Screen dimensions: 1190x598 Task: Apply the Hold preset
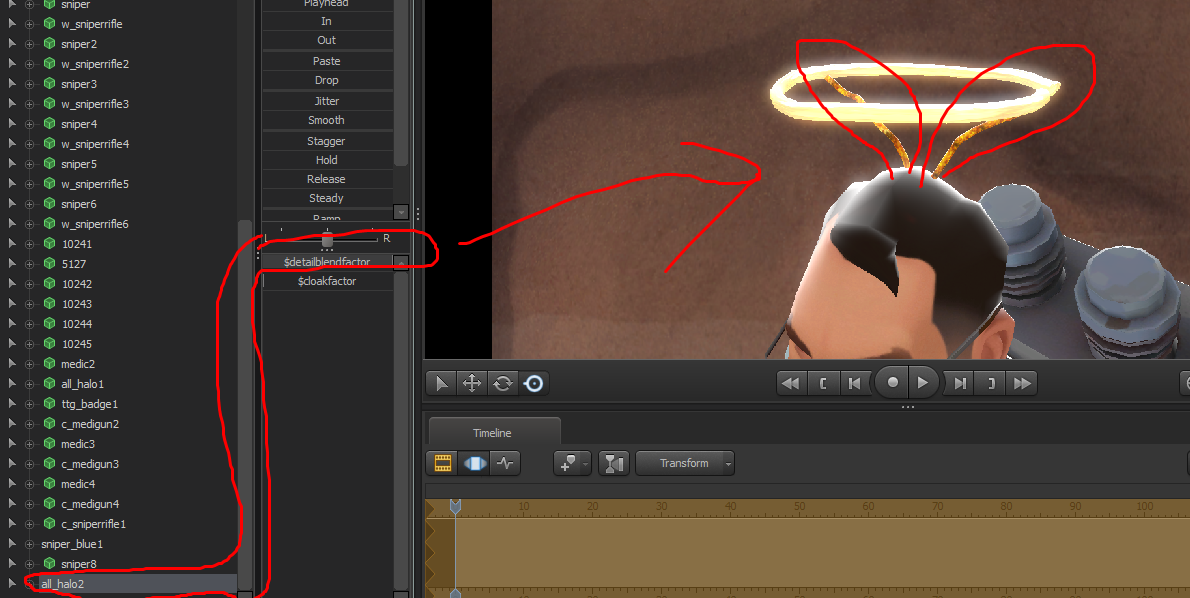327,160
